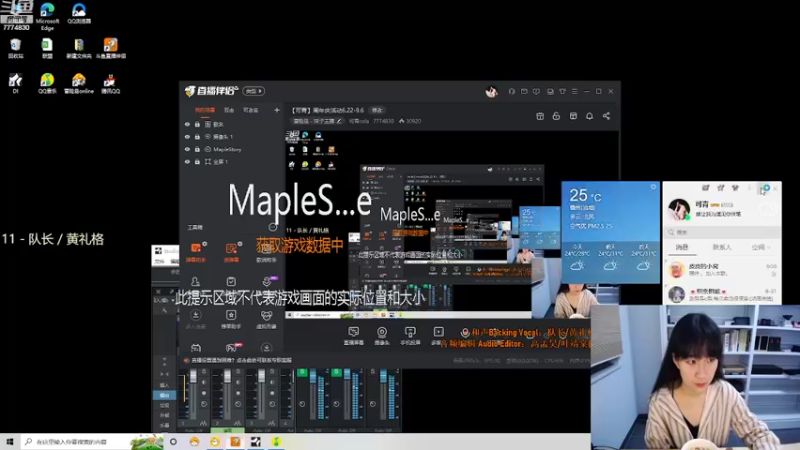The height and width of the screenshot is (450, 800).
Task: Toggle first green solo S button in mixer
Action: pos(302,372)
